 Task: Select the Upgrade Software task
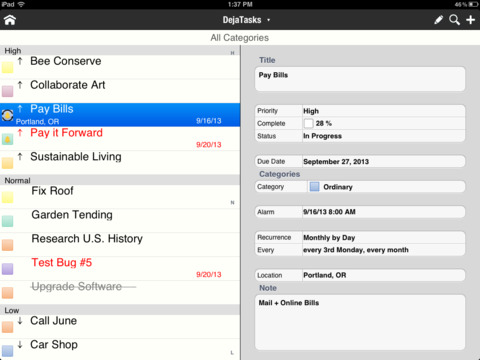click(120, 293)
